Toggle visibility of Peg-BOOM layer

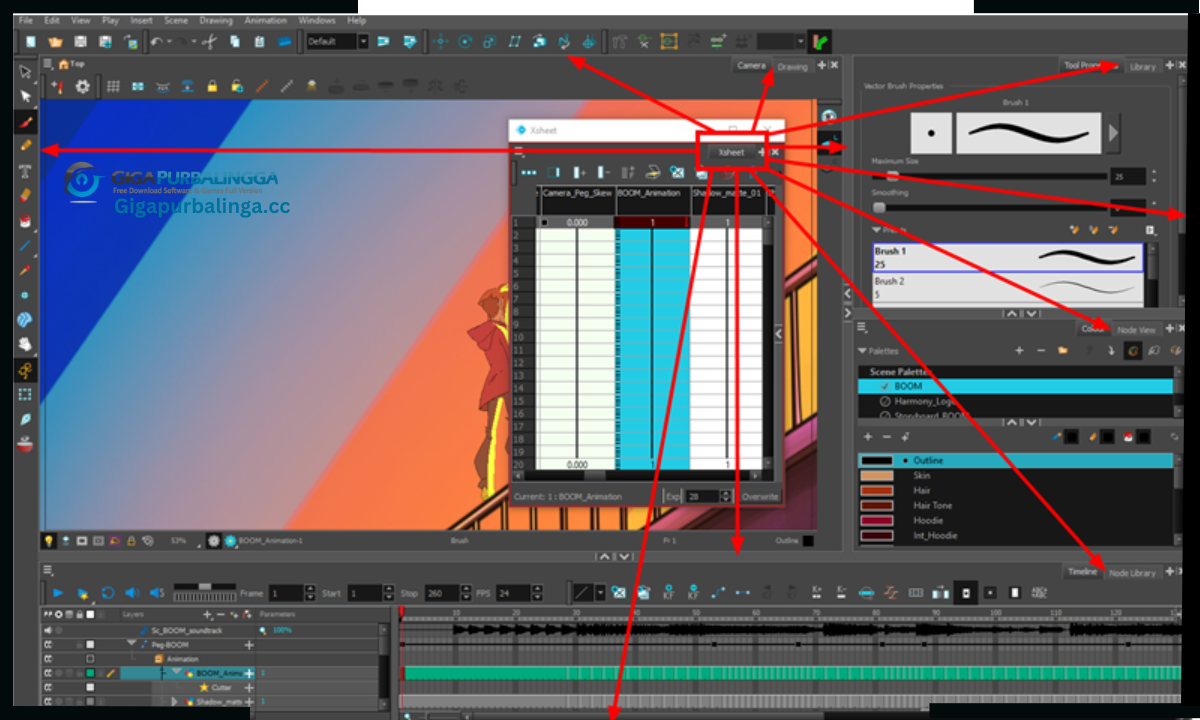point(47,645)
